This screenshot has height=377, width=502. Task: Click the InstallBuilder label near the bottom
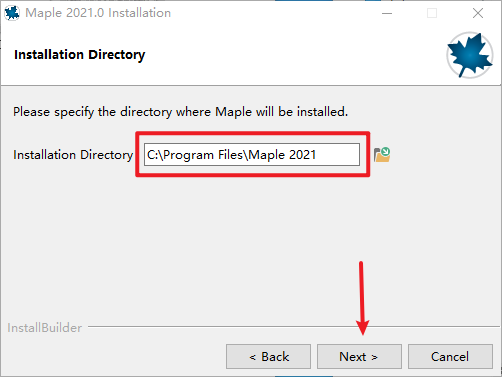pyautogui.click(x=44, y=328)
